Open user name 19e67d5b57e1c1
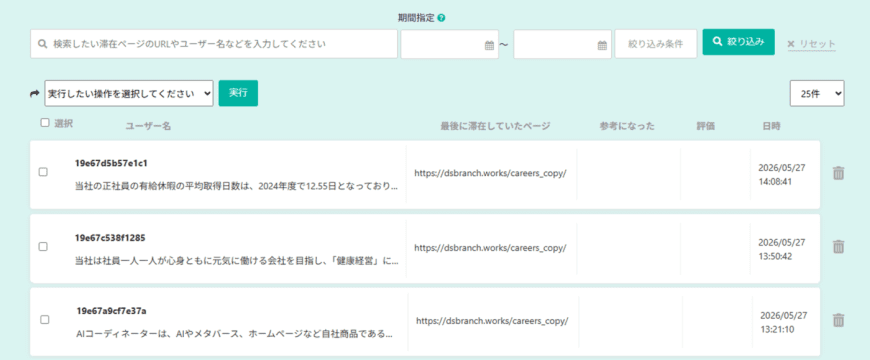The image size is (870, 360). [111, 163]
